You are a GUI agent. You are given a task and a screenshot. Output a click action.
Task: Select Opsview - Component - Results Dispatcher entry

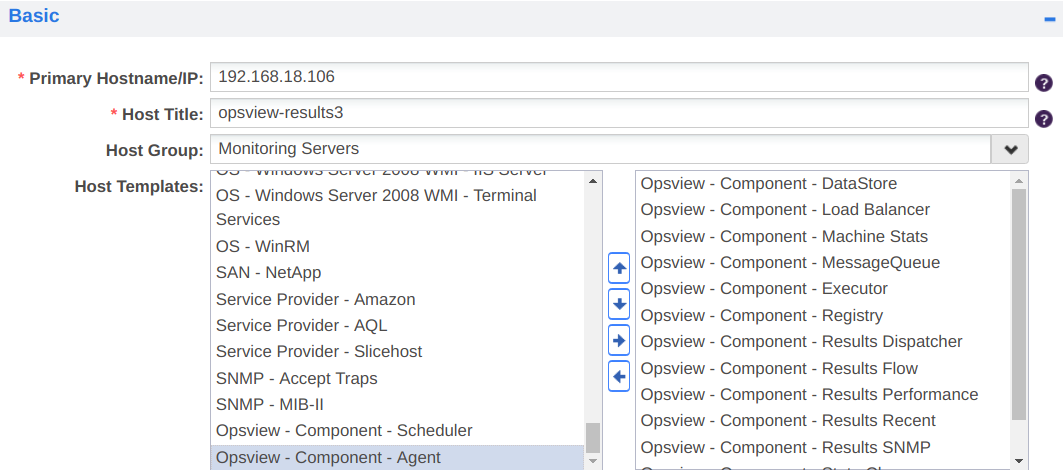point(823,342)
